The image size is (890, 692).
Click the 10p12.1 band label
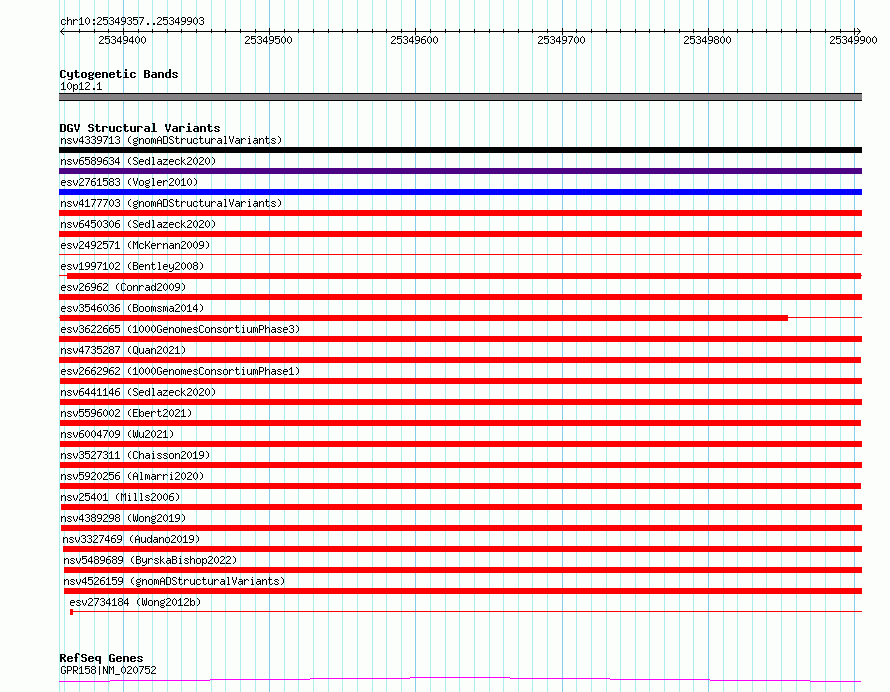click(81, 86)
